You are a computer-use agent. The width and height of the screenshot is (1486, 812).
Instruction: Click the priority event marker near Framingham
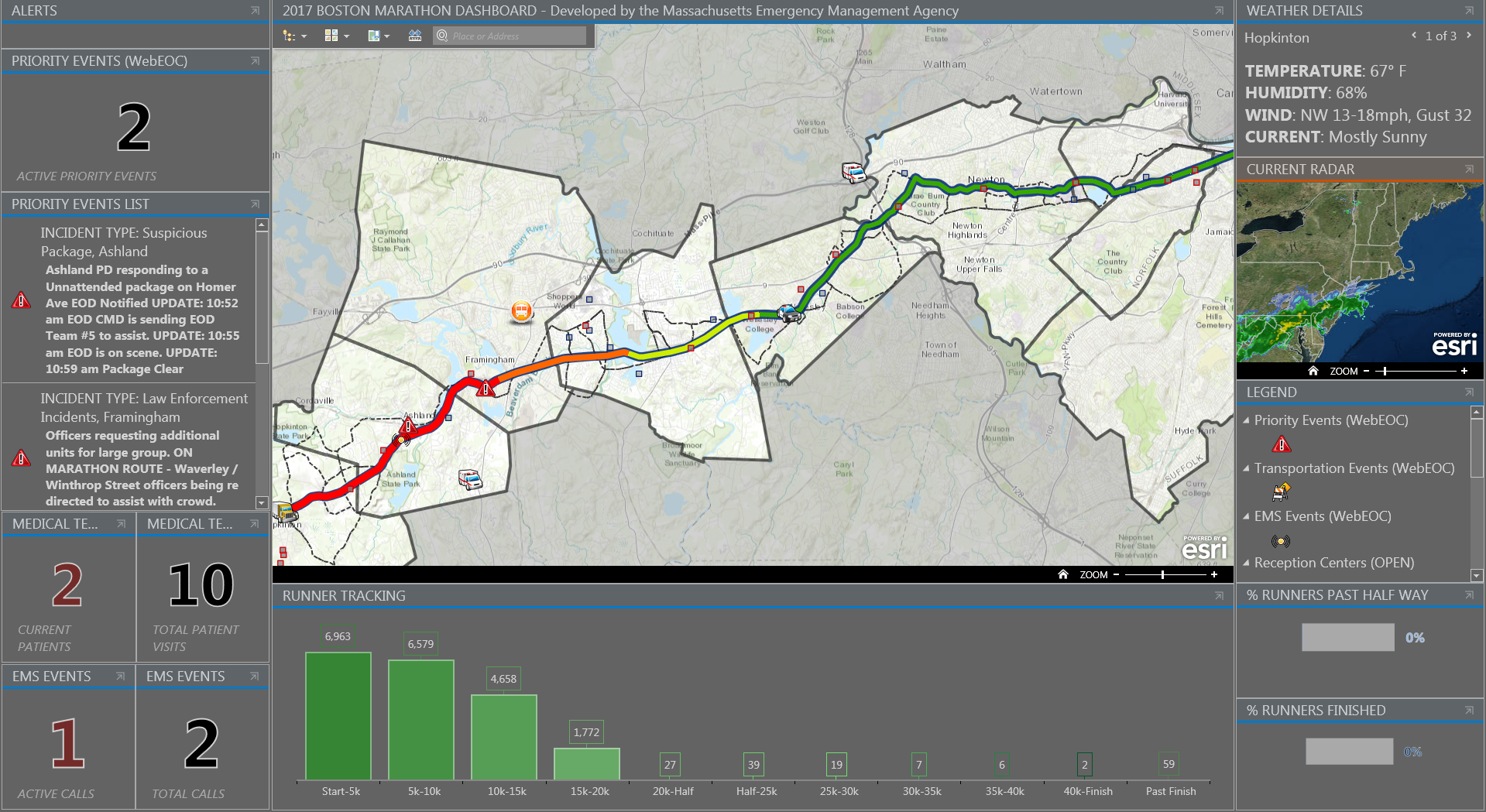(486, 388)
